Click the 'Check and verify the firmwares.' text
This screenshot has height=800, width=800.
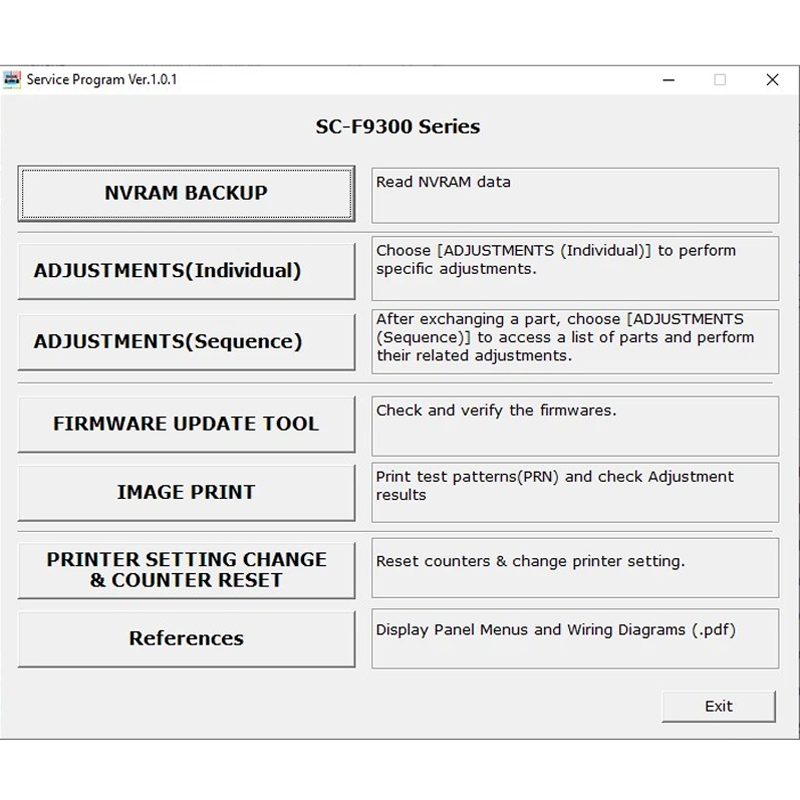(x=496, y=410)
